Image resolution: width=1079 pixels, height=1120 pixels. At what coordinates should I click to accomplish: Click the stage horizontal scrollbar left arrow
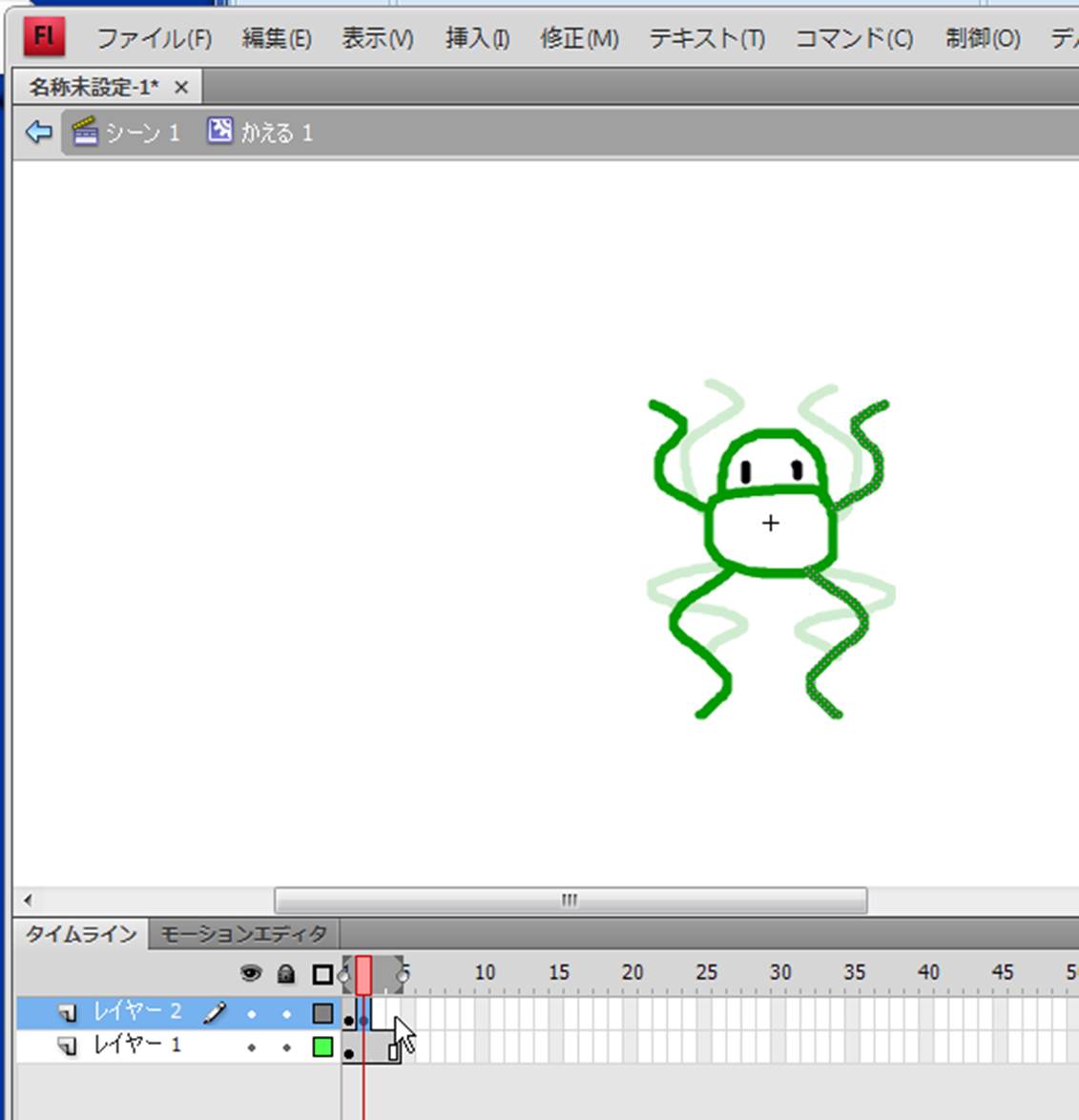(28, 900)
